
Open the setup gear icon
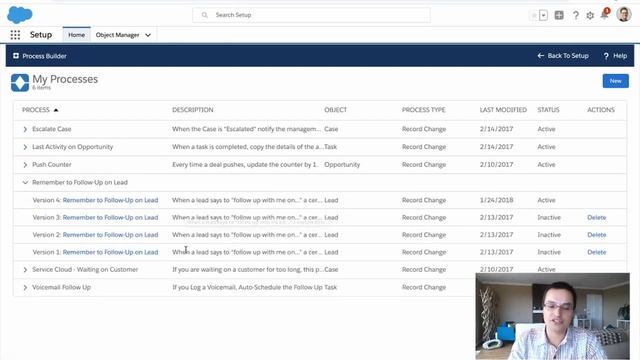[590, 16]
